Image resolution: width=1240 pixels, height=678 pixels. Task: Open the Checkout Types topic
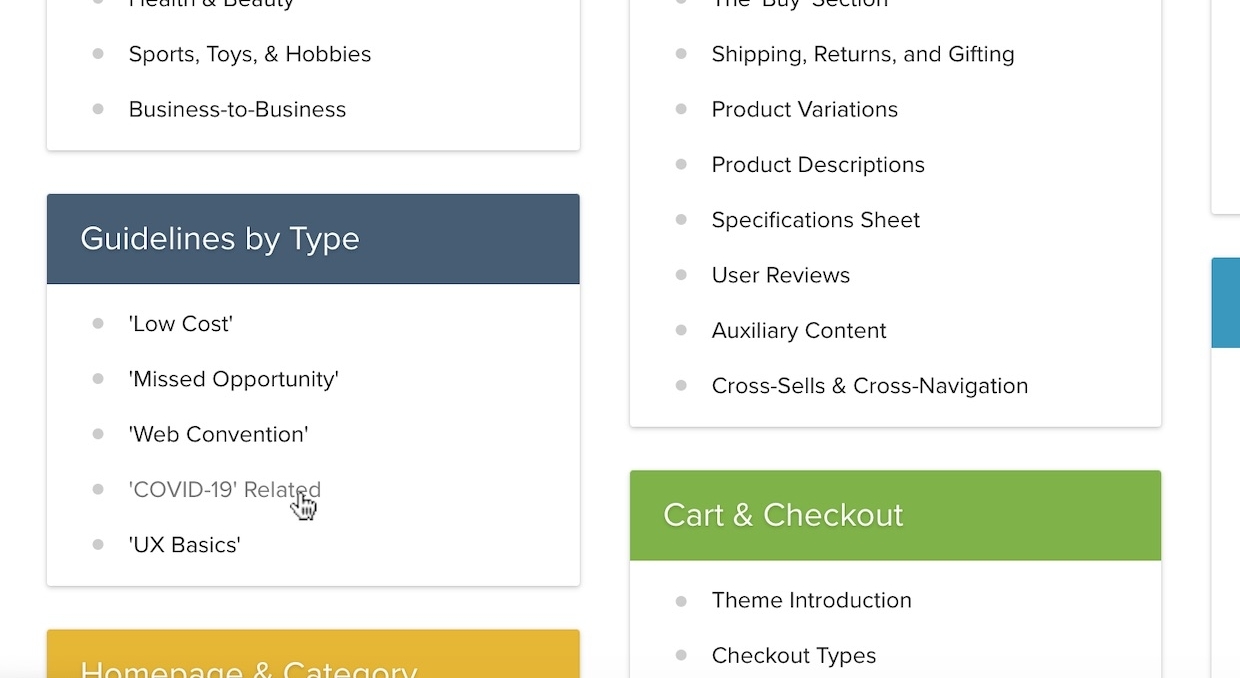point(794,656)
